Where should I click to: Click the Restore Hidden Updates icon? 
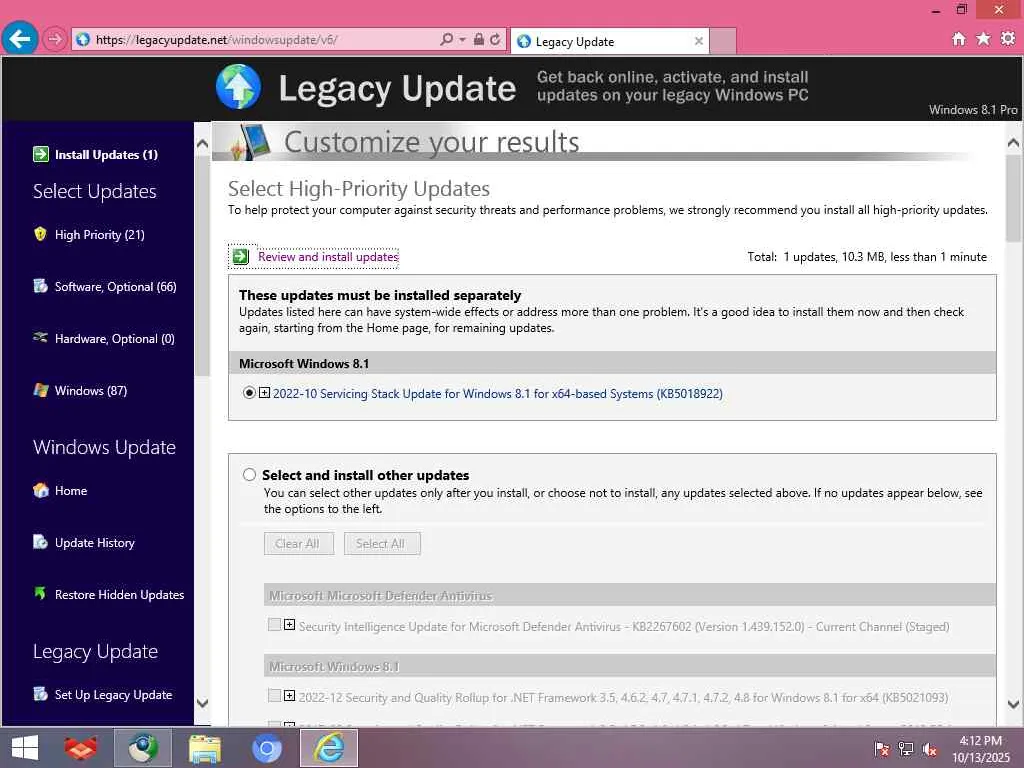click(40, 594)
